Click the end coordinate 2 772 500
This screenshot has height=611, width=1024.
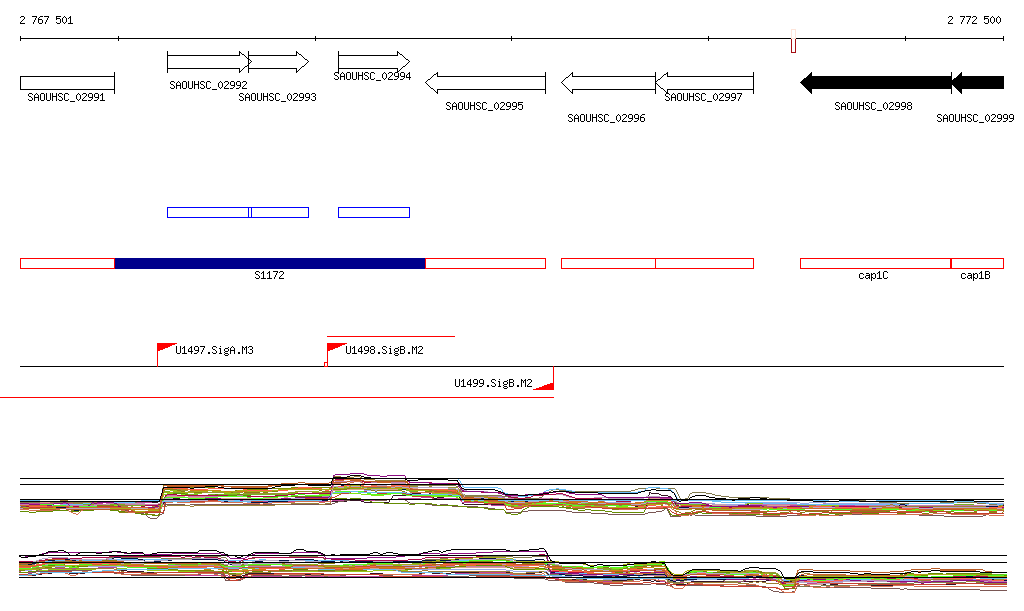point(974,20)
